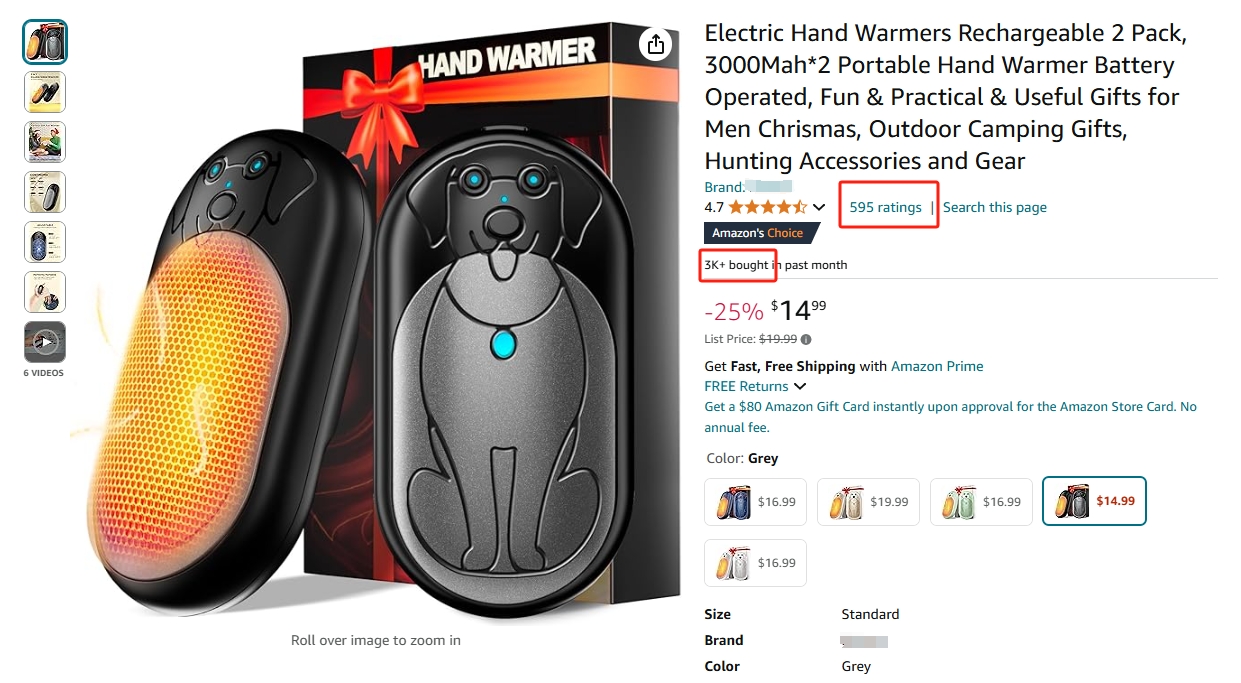Choose the beige color option at $19.99
Viewport: 1241px width, 683px height.
pyautogui.click(x=868, y=502)
